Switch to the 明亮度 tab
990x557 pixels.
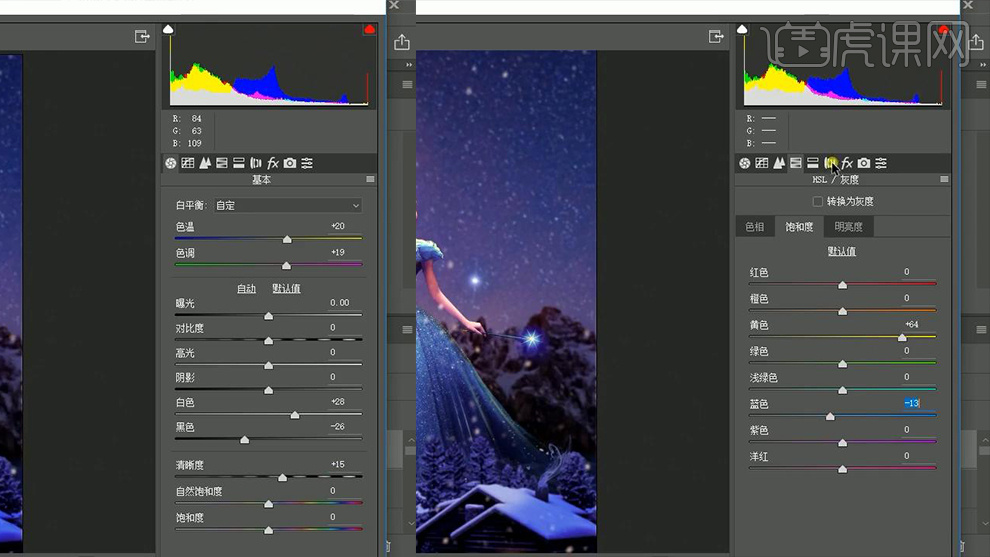848,227
